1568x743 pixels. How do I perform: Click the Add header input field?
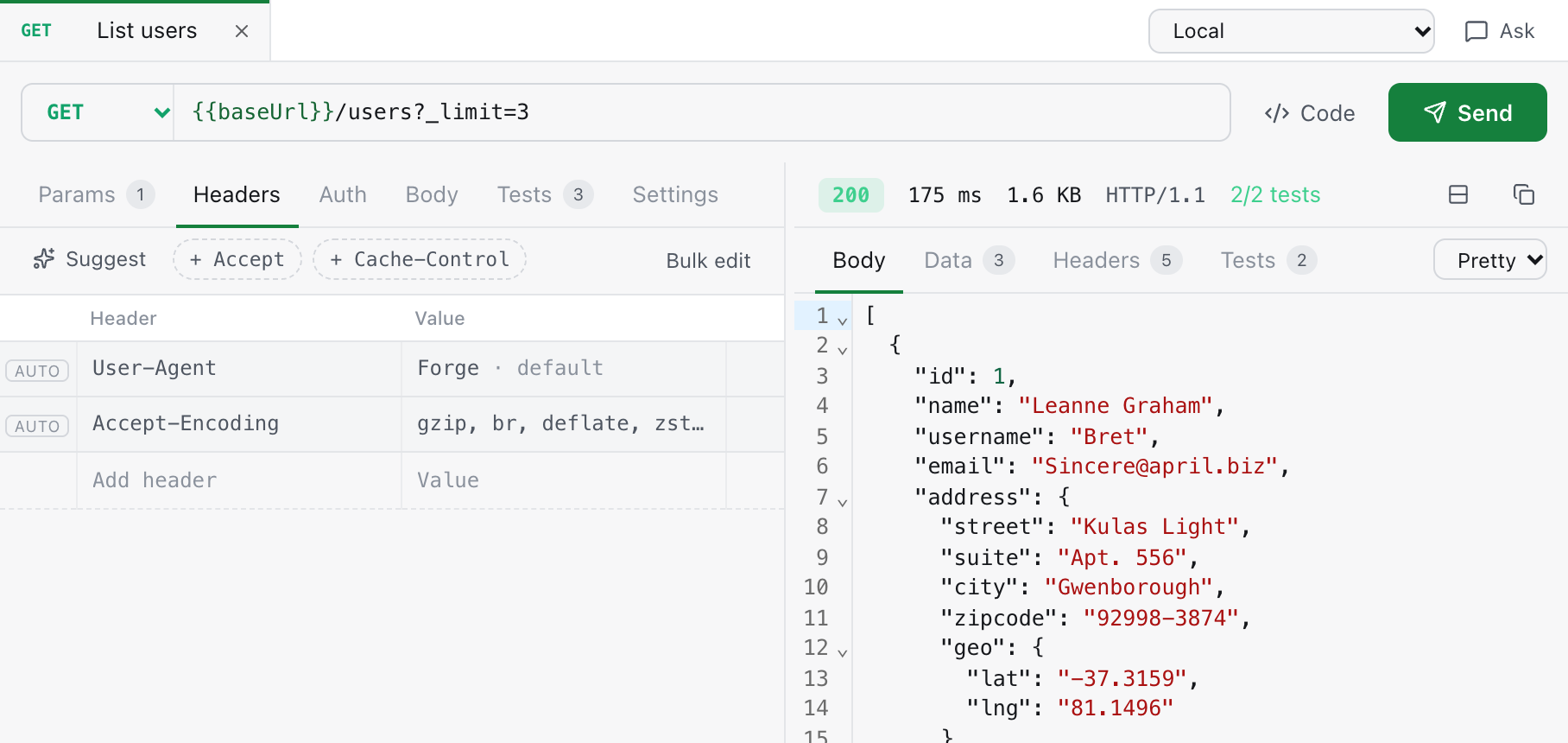(x=239, y=480)
